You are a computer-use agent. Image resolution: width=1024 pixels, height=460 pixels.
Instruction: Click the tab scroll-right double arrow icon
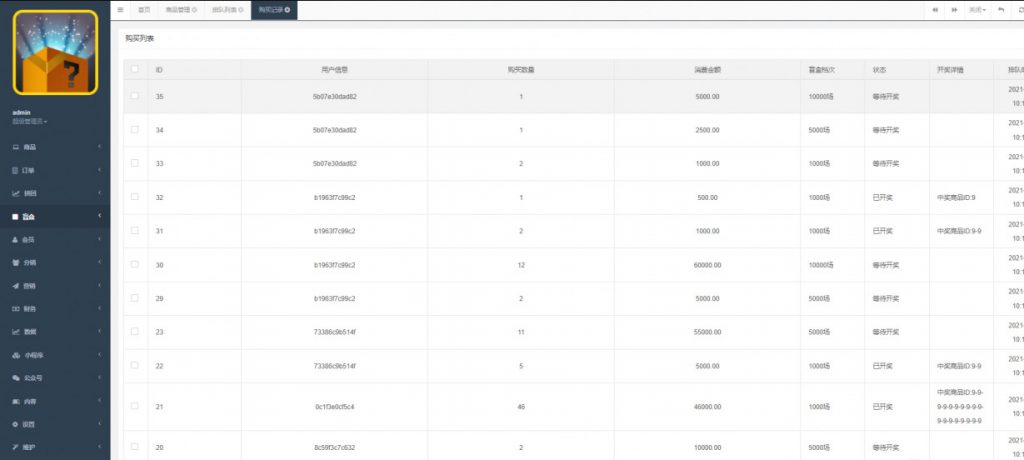(x=954, y=10)
